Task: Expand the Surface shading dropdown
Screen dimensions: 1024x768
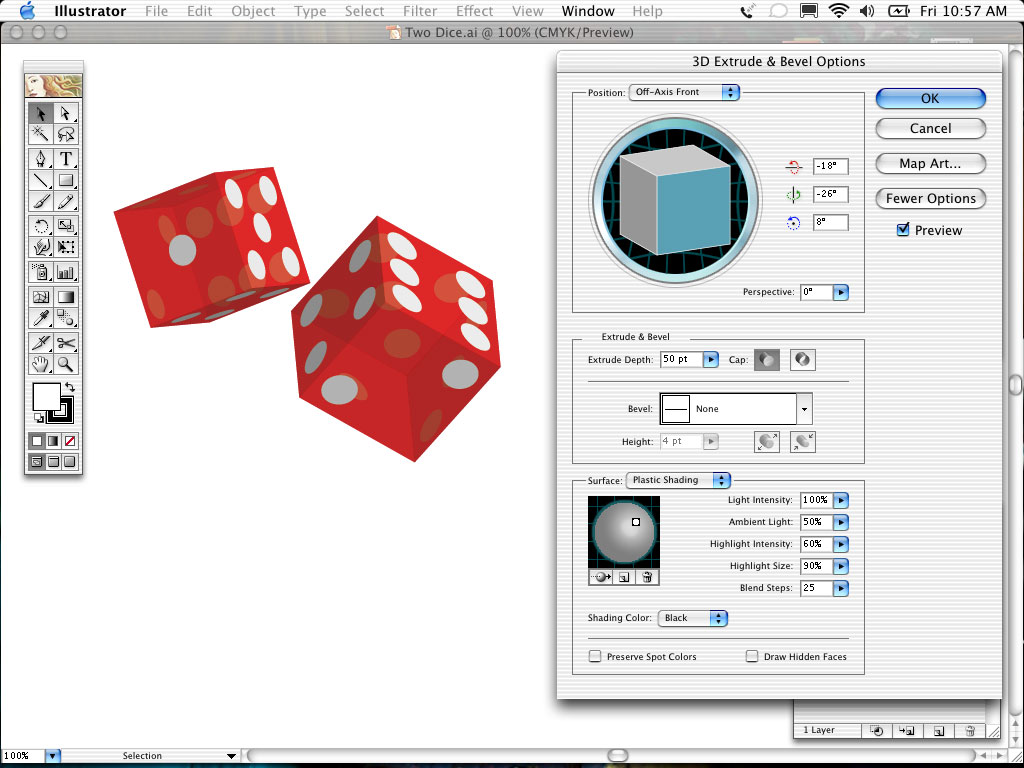Action: (x=678, y=480)
